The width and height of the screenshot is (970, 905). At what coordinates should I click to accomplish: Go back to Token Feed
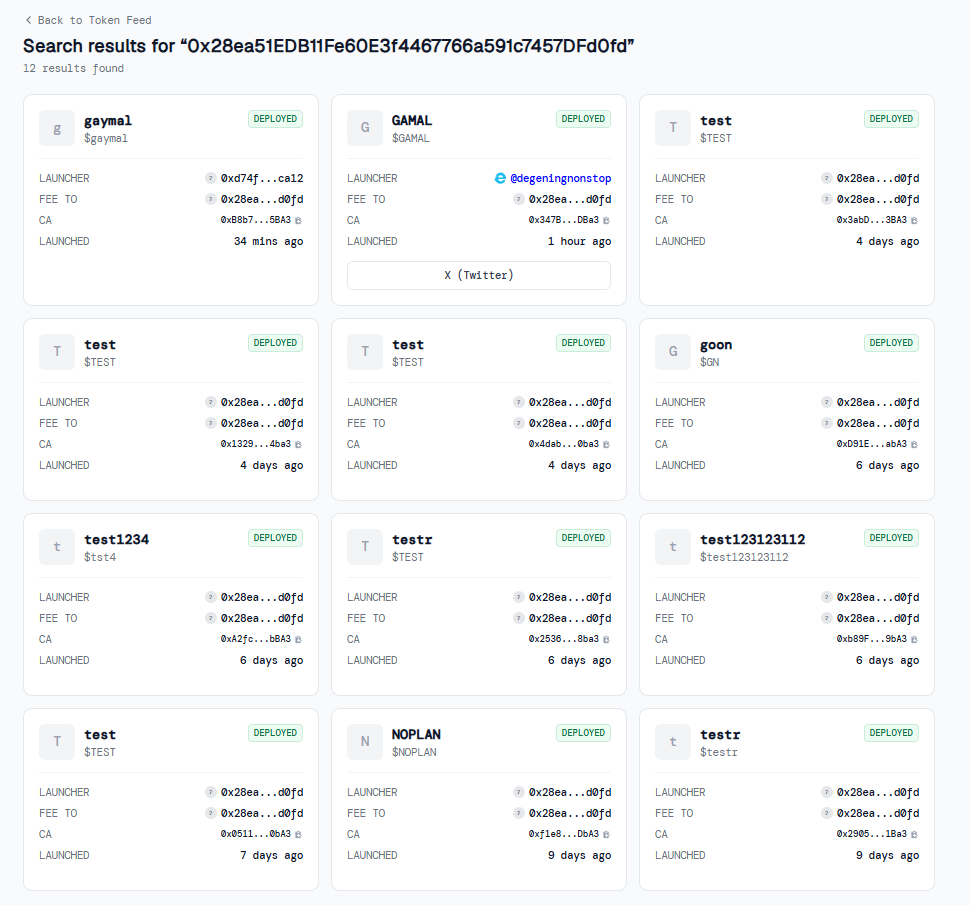click(88, 20)
